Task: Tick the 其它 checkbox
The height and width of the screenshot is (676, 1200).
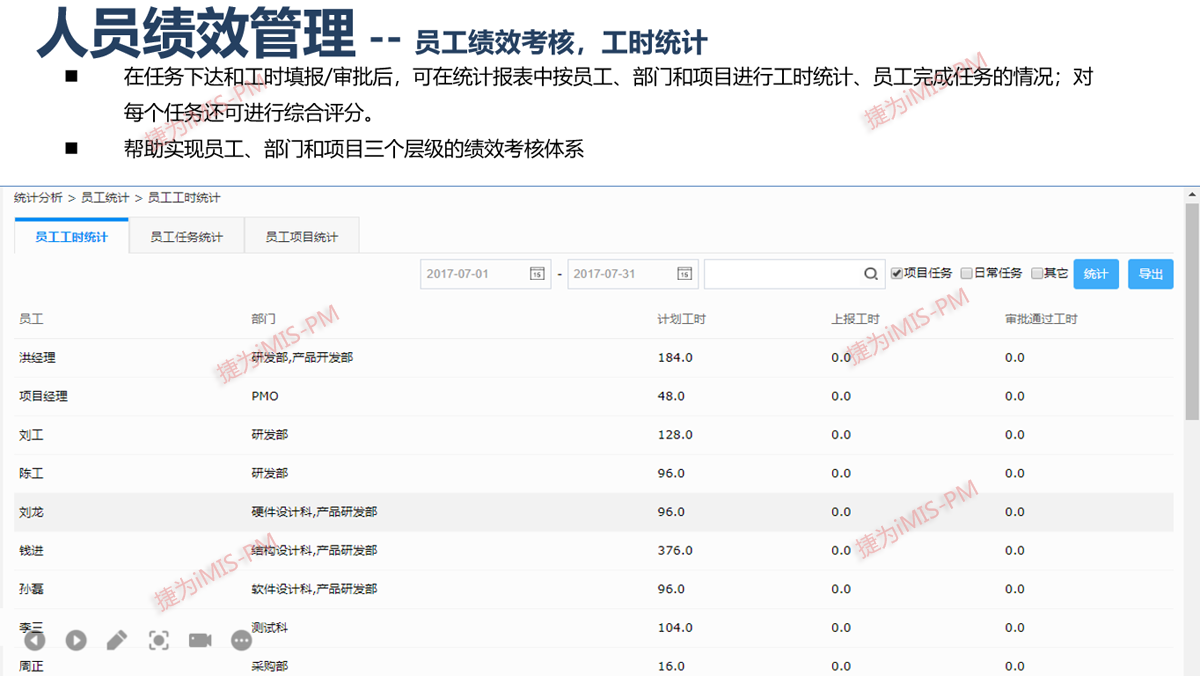Action: pyautogui.click(x=1037, y=273)
